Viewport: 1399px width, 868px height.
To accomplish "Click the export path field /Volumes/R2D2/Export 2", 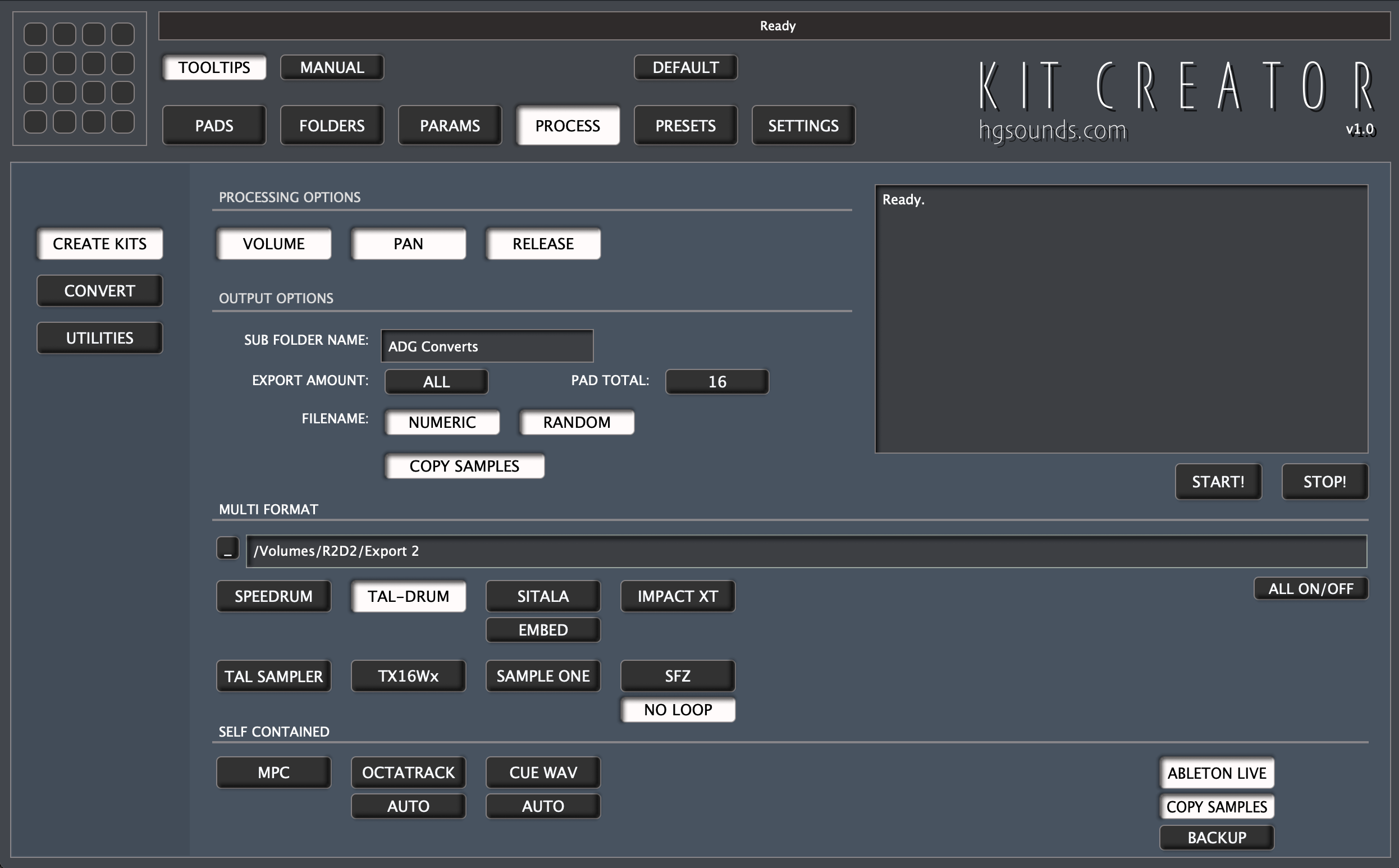I will 806,551.
